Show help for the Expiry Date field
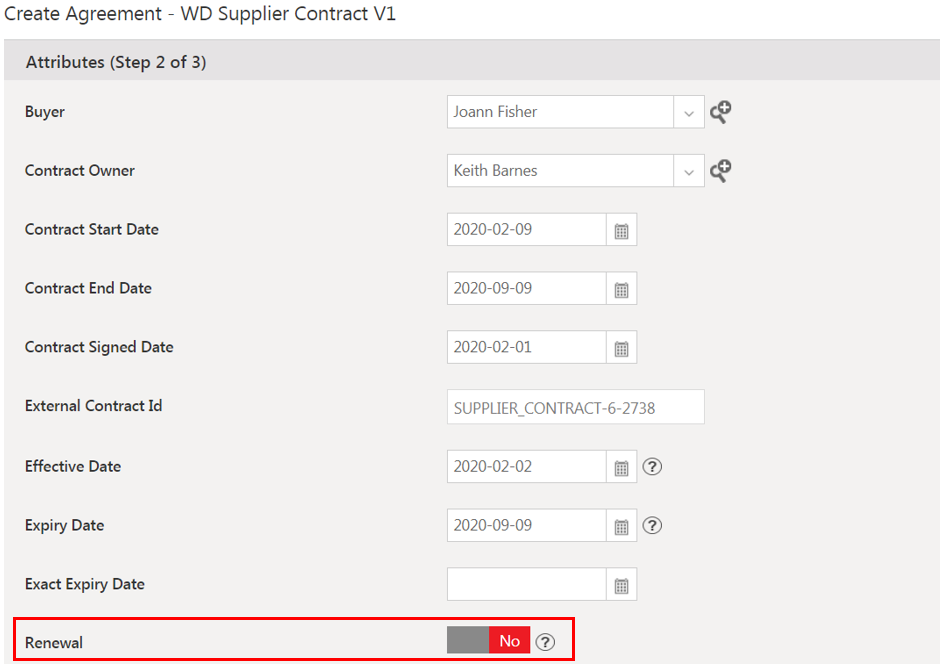The height and width of the screenshot is (667, 942). click(653, 526)
